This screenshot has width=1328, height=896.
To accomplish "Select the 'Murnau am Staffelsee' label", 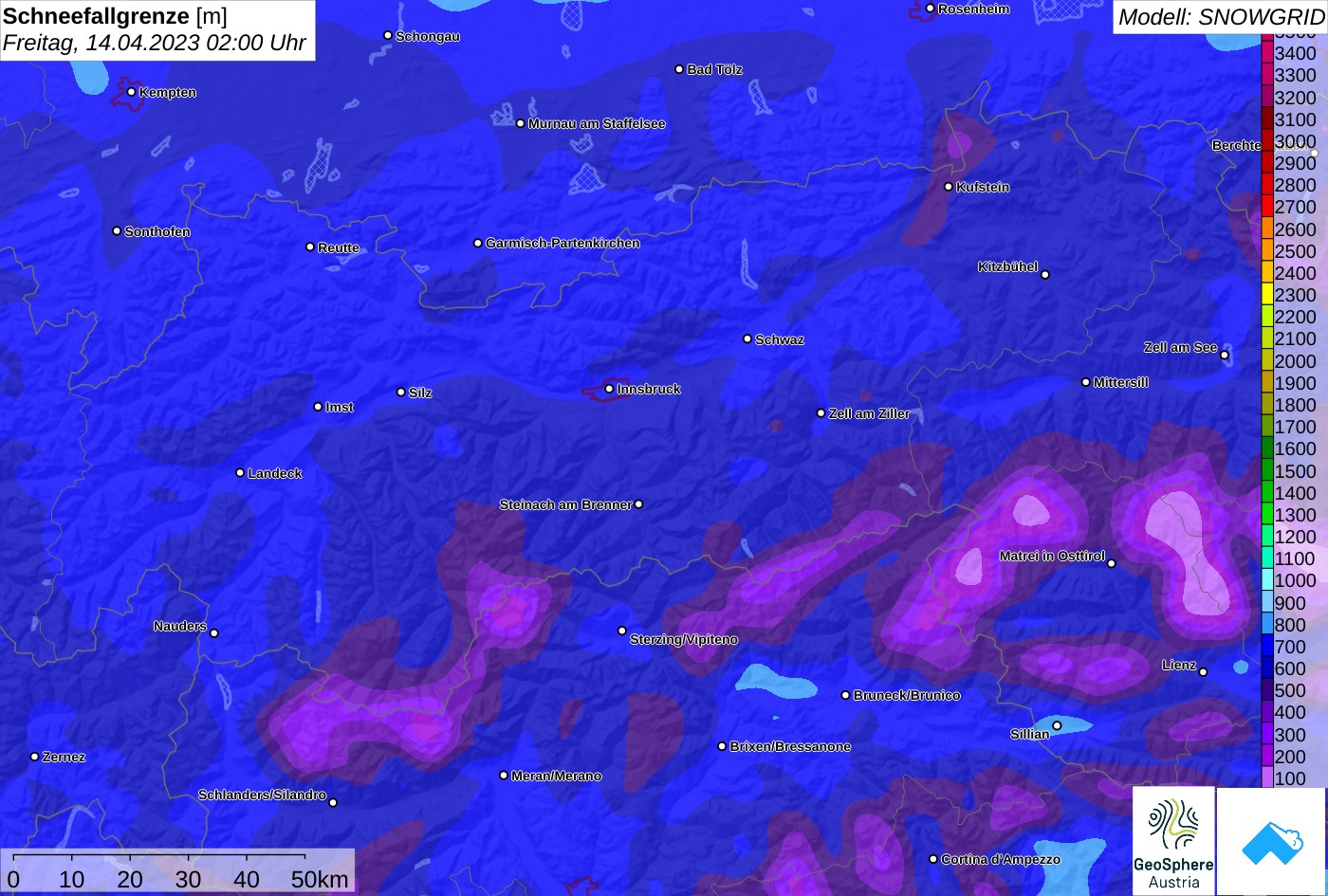I will [597, 123].
